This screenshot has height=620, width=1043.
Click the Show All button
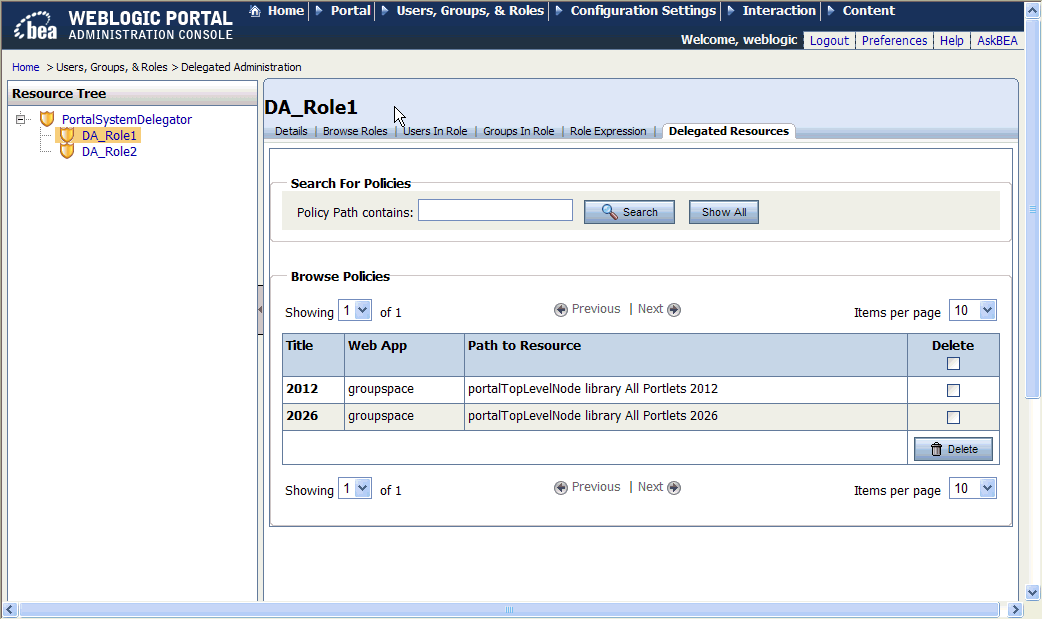[x=723, y=211]
